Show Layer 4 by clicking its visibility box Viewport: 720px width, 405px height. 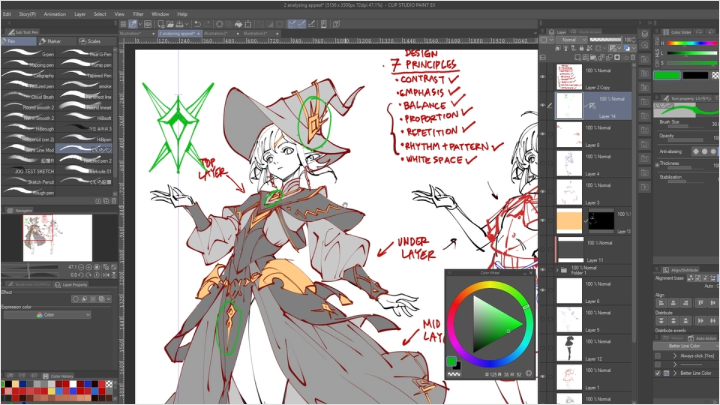(x=543, y=163)
